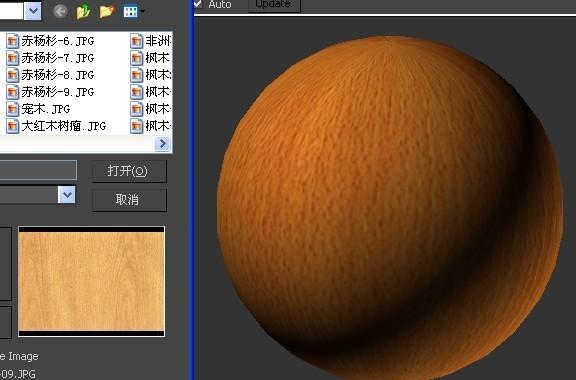The image size is (576, 380).
Task: Click the rendered sphere material preview
Action: click(x=390, y=208)
